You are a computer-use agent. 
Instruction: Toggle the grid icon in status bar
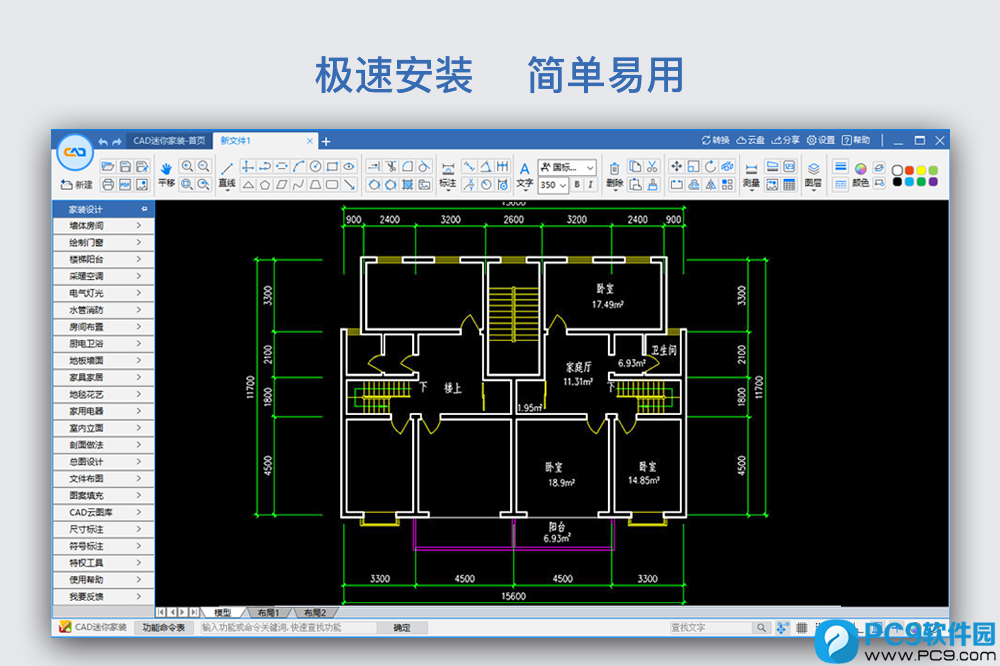click(x=802, y=628)
